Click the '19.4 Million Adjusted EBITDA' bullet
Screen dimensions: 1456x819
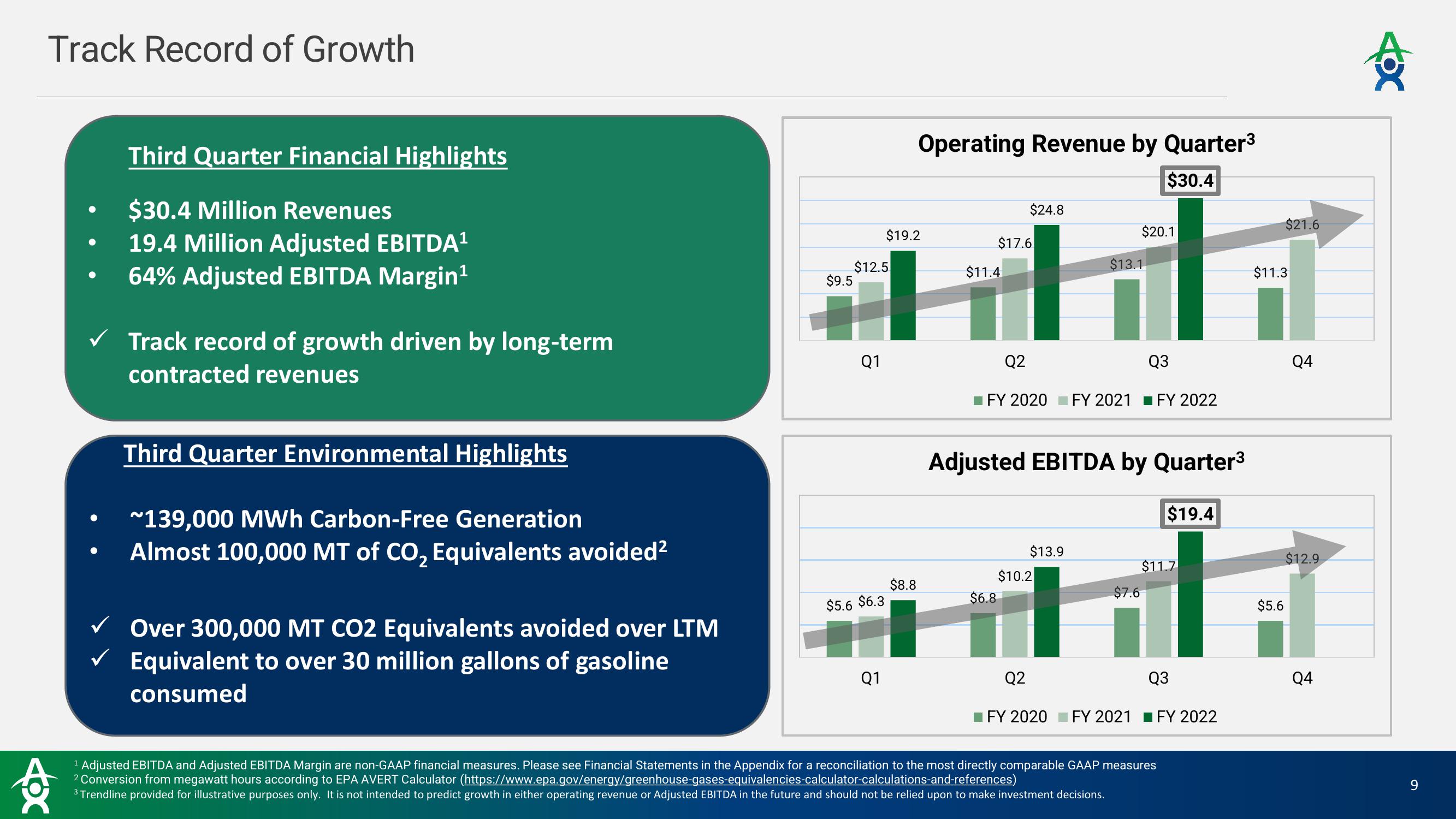click(x=298, y=243)
